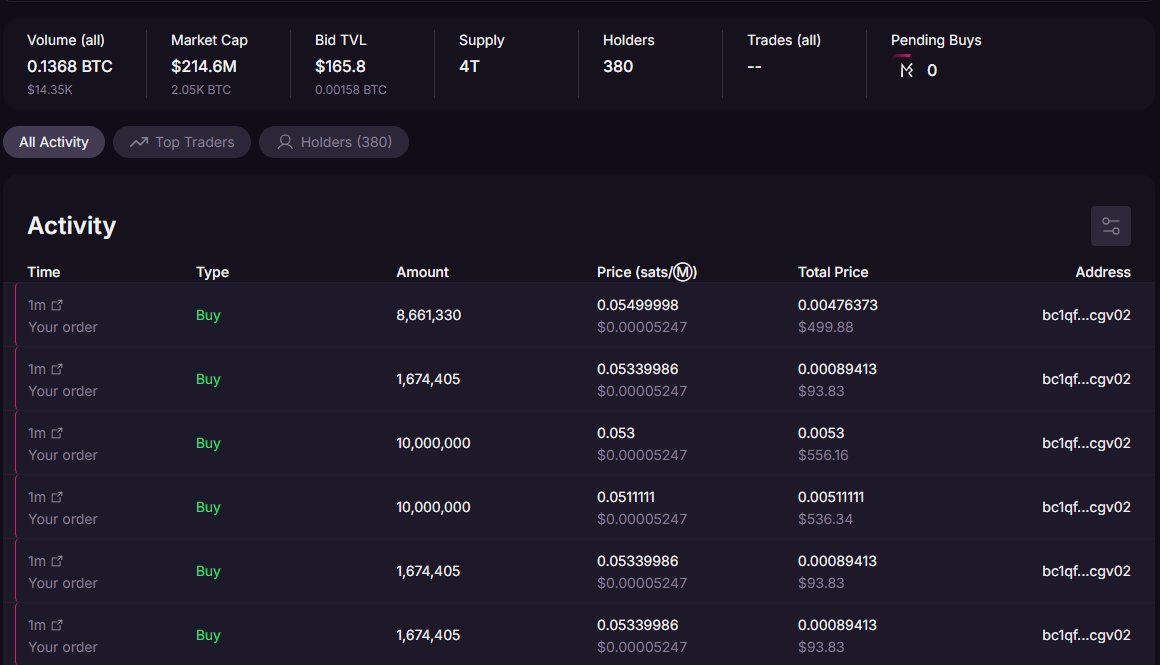The width and height of the screenshot is (1160, 665).
Task: Click the total price 0.00511111
Action: point(831,497)
